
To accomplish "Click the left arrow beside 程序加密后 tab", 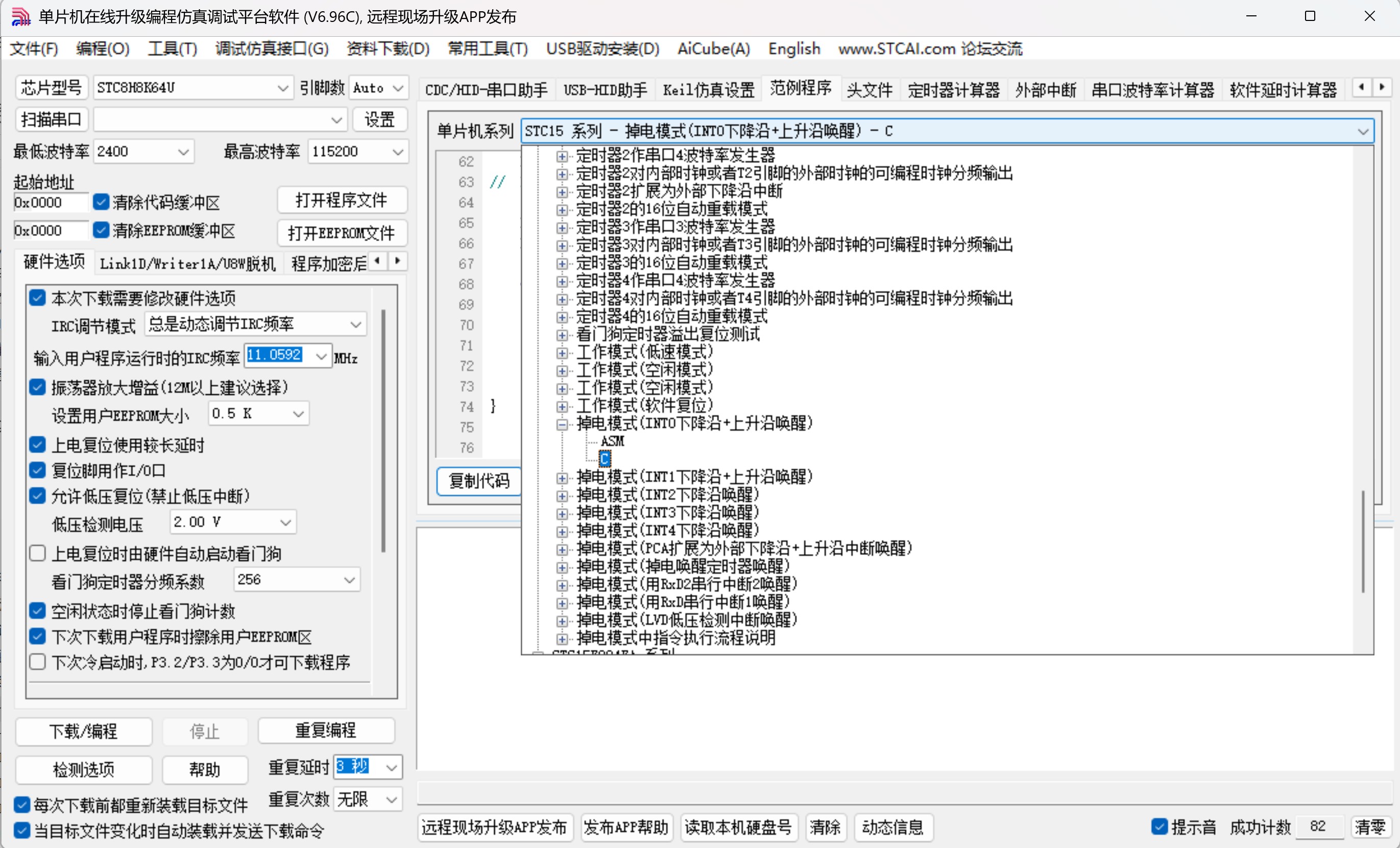I will [378, 262].
